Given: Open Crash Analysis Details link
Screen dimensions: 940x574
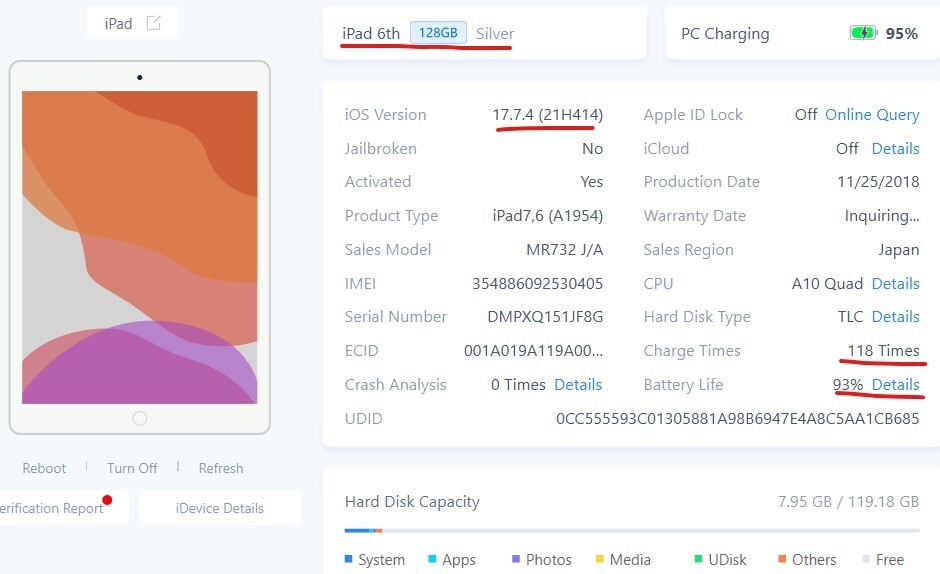Looking at the screenshot, I should pos(578,384).
